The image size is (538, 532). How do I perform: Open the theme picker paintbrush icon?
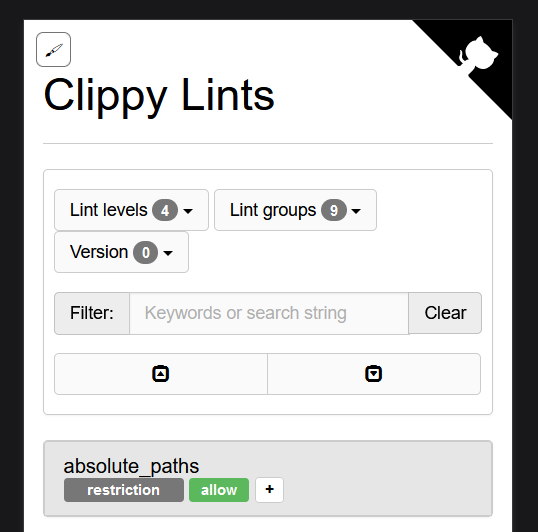point(54,49)
